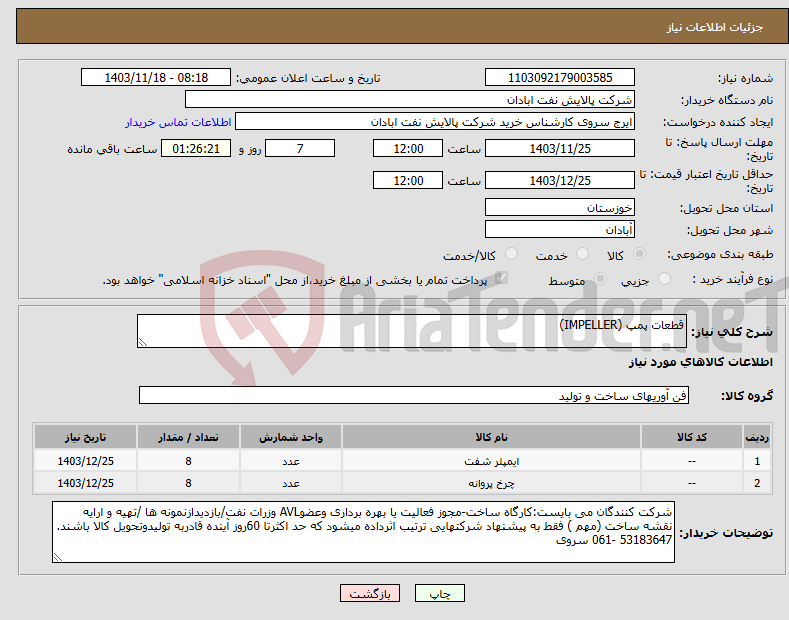The height and width of the screenshot is (620, 789).
Task: Click the ایمپلر شفت item cell
Action: tap(491, 461)
